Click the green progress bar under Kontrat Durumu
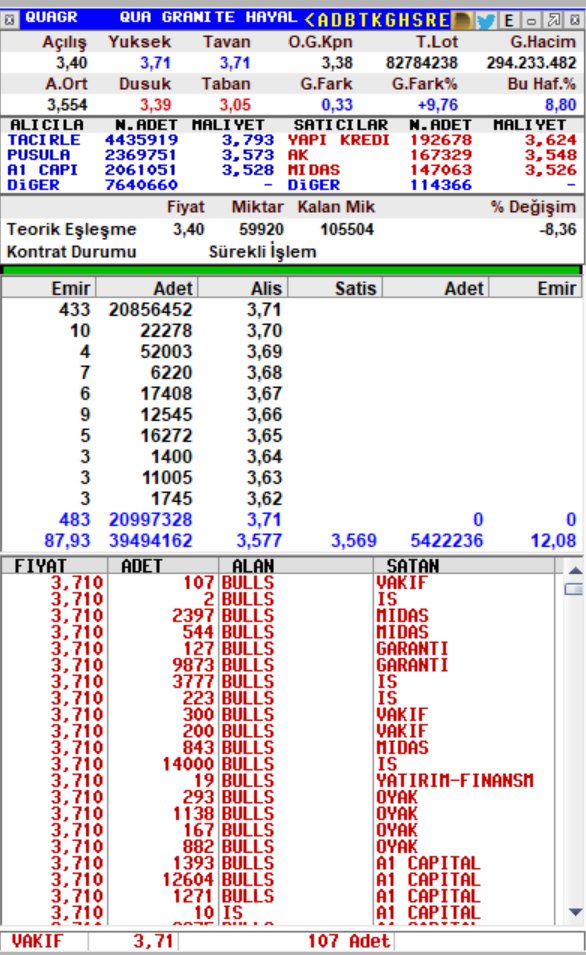This screenshot has width=586, height=955. click(292, 270)
